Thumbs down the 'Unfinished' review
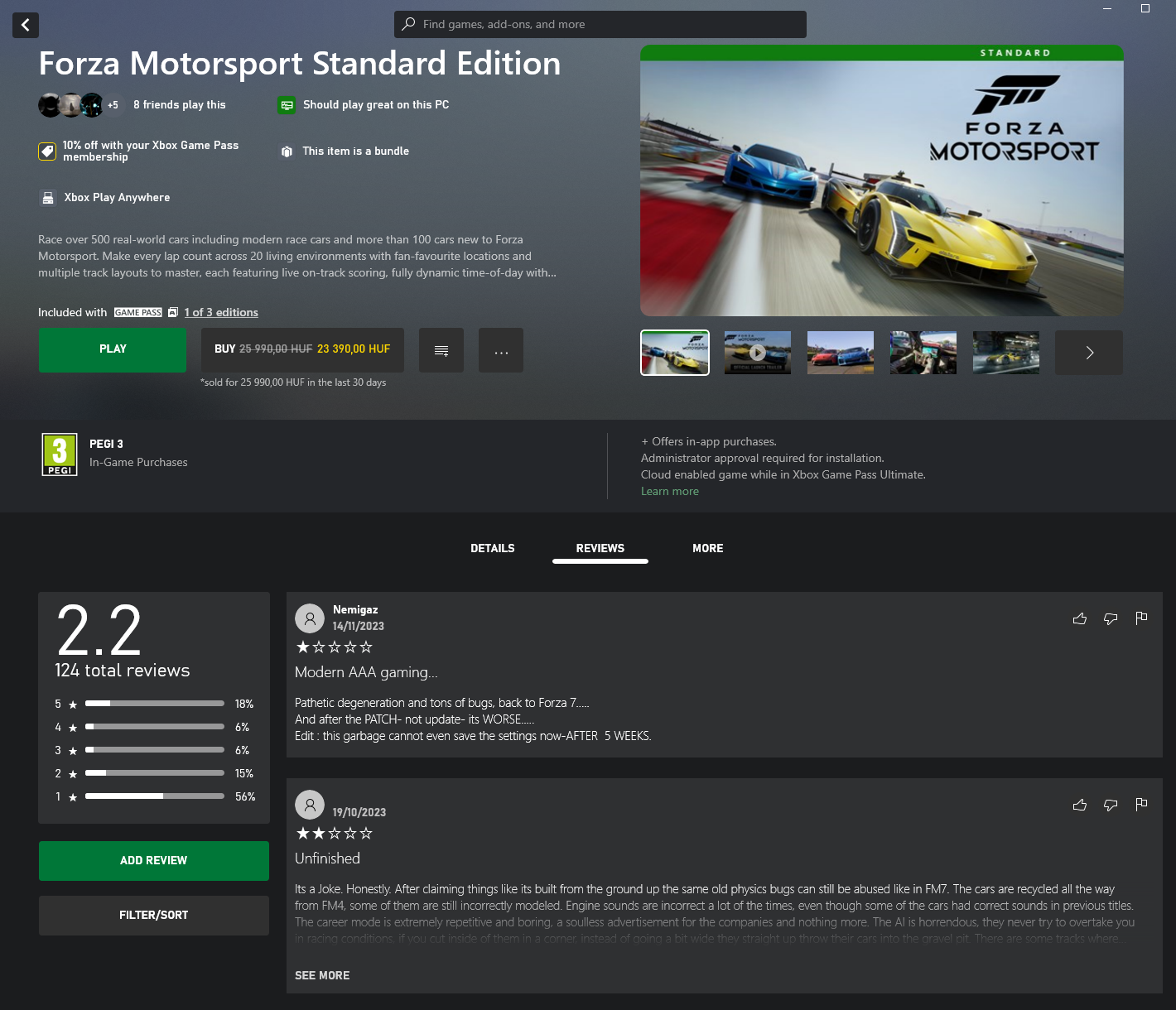Image resolution: width=1176 pixels, height=1010 pixels. click(1111, 805)
